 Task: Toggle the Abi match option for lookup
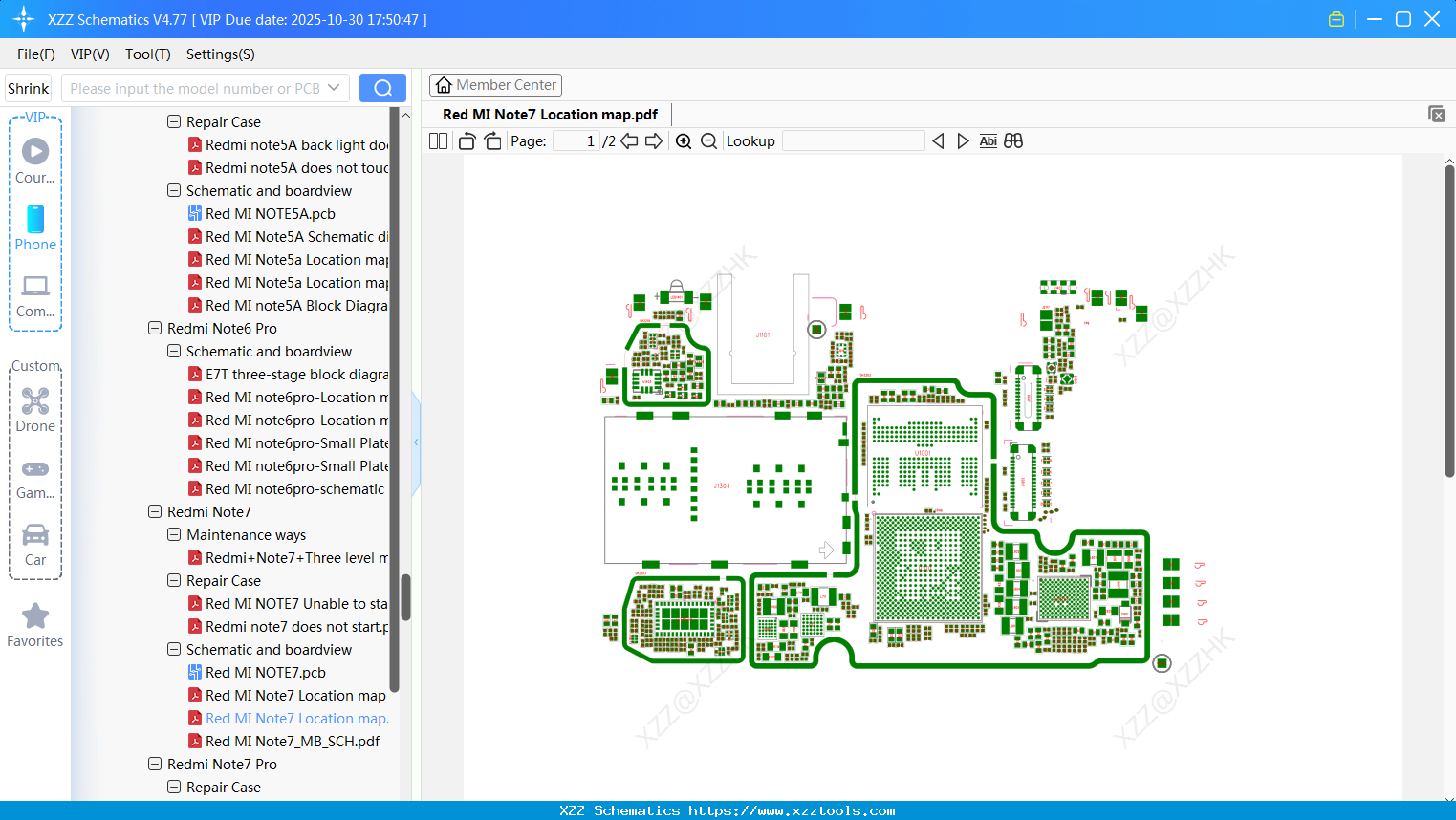pyautogui.click(x=989, y=141)
